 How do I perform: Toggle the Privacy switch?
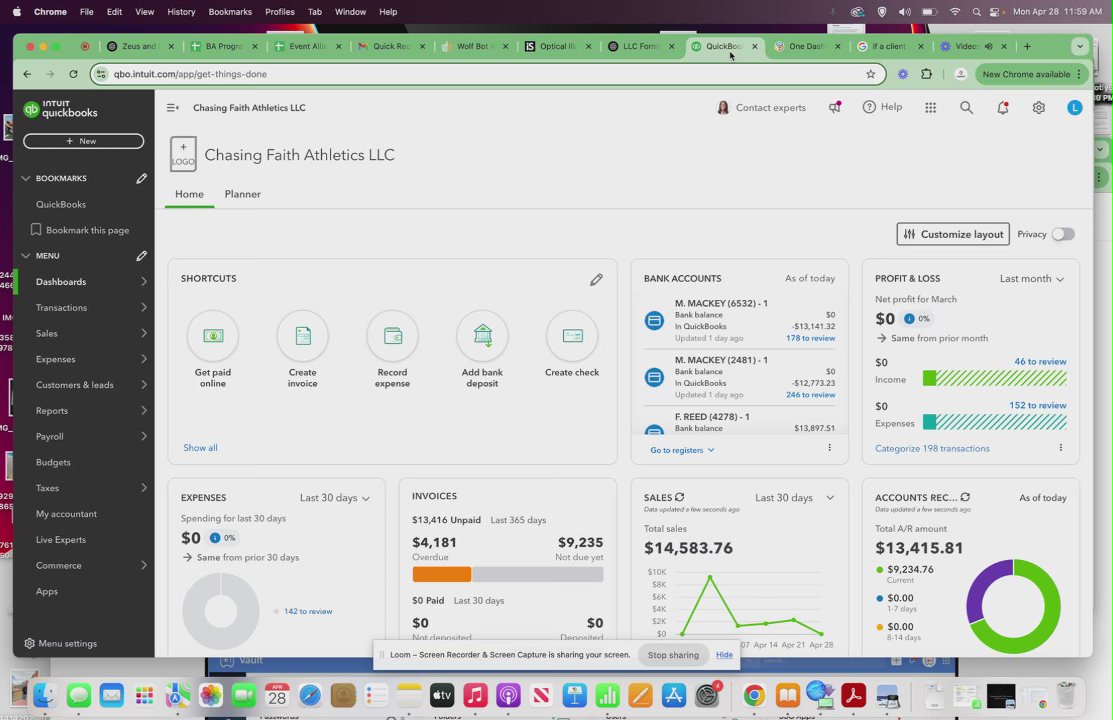1063,234
